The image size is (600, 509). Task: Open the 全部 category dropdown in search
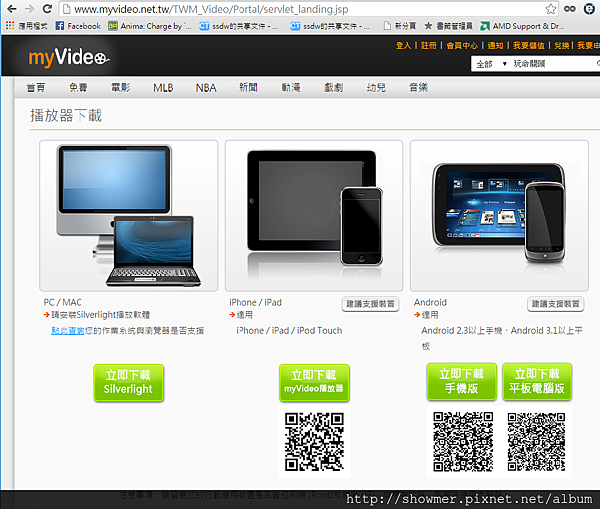click(x=491, y=64)
